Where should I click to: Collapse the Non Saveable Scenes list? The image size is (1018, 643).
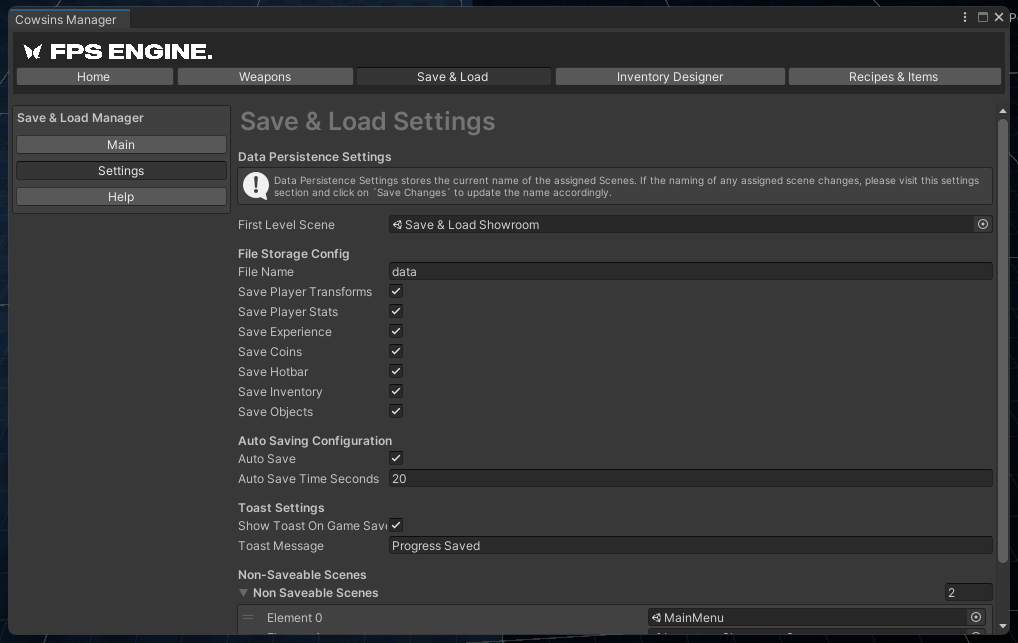click(244, 593)
